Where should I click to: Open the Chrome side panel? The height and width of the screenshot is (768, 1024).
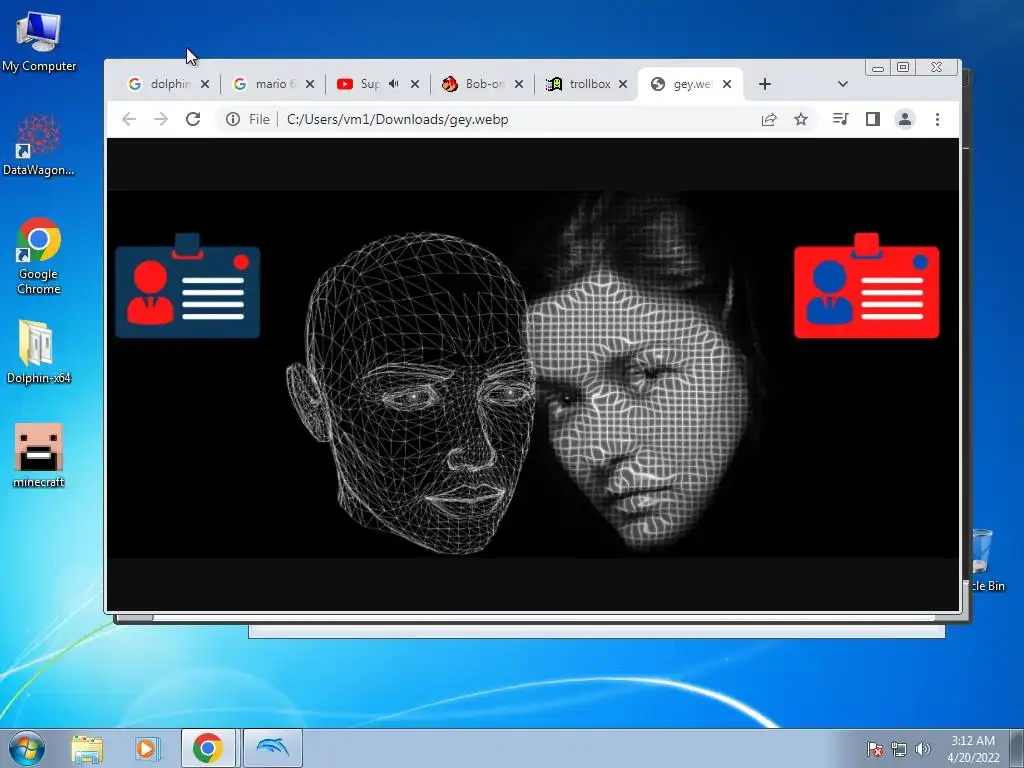tap(872, 119)
